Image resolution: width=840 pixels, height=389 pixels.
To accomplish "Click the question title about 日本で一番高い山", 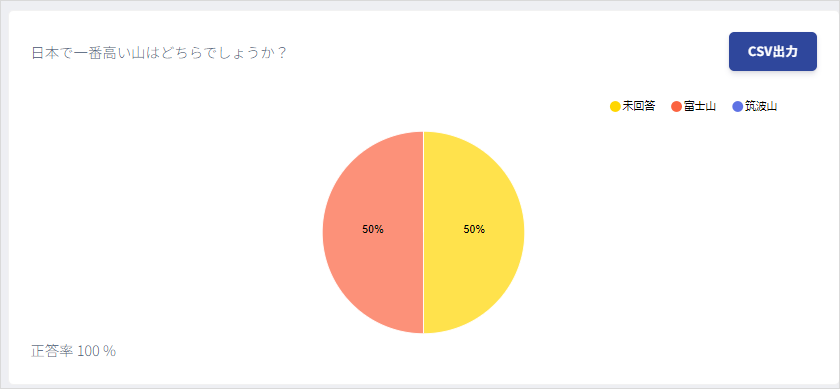I will pyautogui.click(x=159, y=53).
